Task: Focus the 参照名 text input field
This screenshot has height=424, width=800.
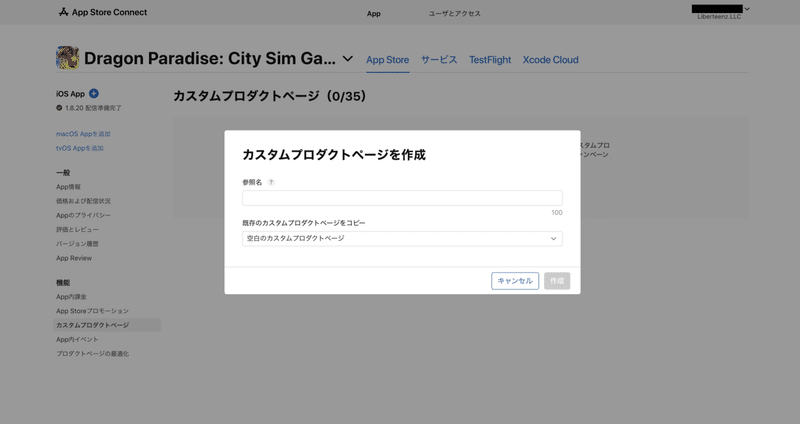Action: (402, 198)
